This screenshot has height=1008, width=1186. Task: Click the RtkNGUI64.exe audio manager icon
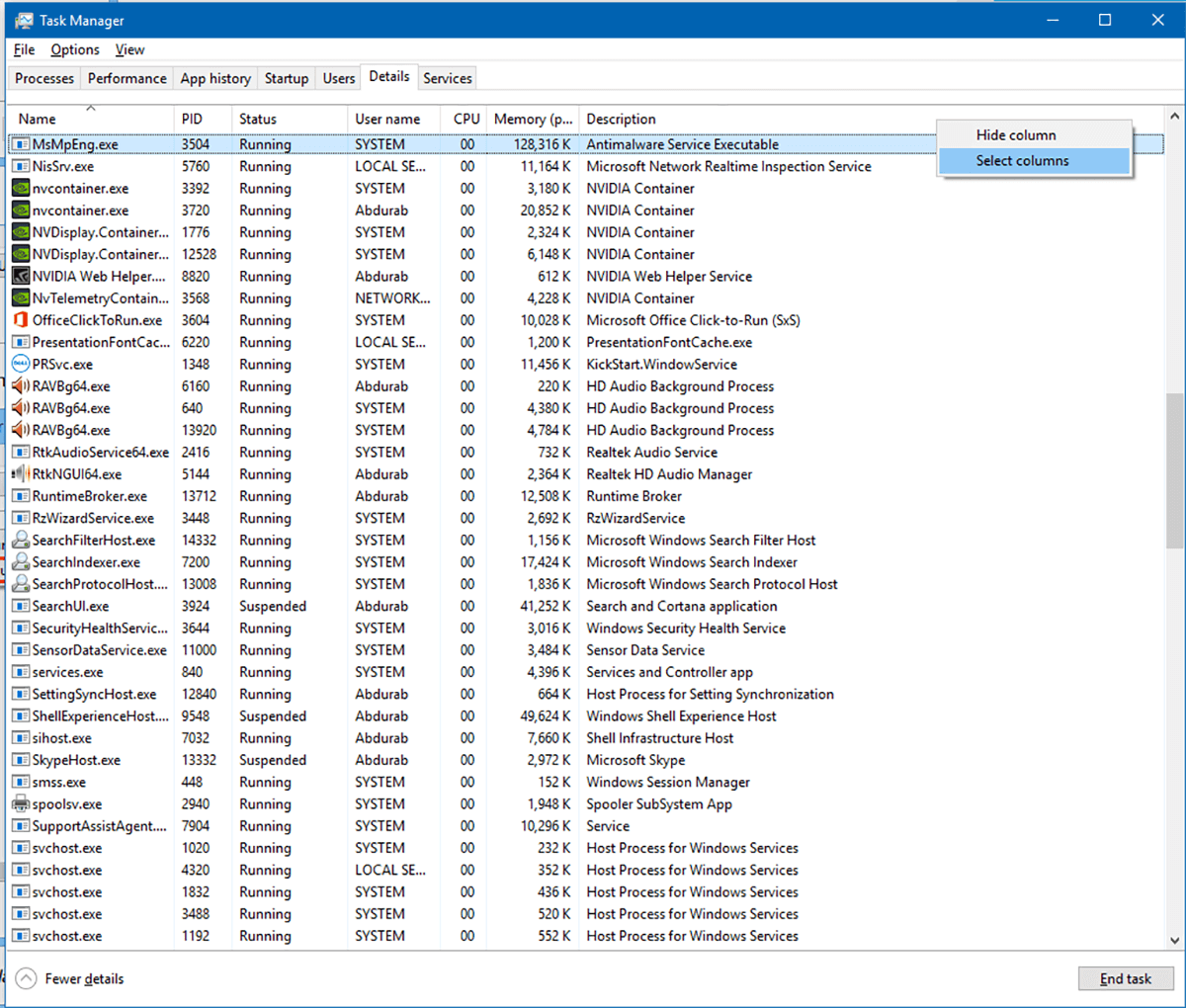pos(20,474)
